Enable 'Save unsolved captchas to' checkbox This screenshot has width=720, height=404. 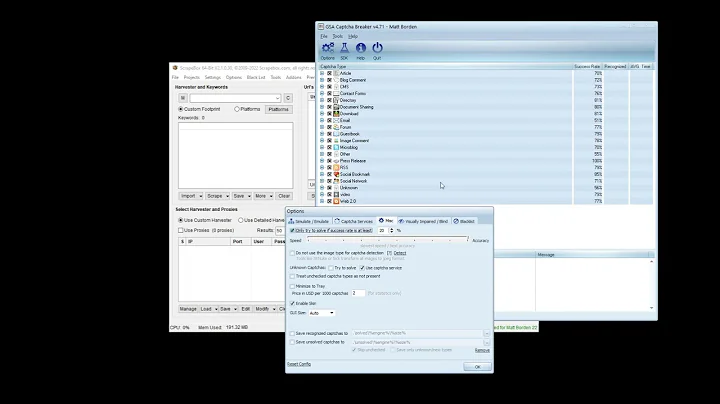coord(292,342)
